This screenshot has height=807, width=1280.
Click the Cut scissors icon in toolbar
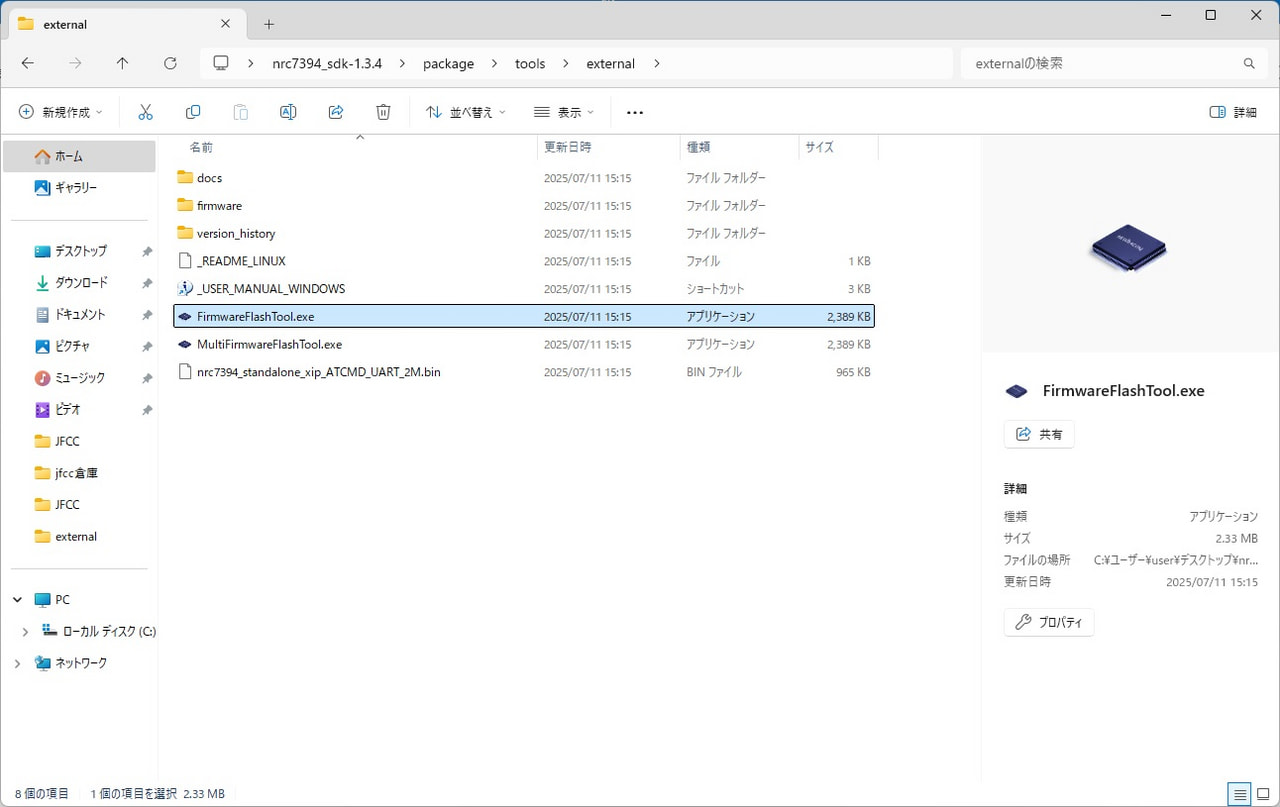pos(145,112)
